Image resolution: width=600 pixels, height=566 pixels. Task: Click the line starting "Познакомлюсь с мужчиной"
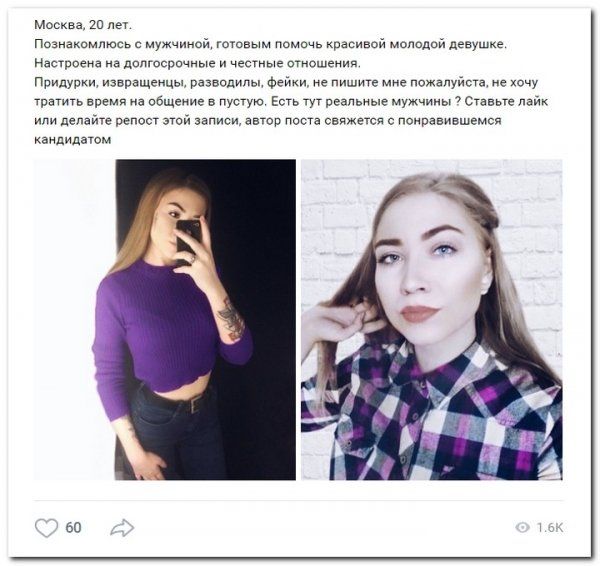pos(271,44)
